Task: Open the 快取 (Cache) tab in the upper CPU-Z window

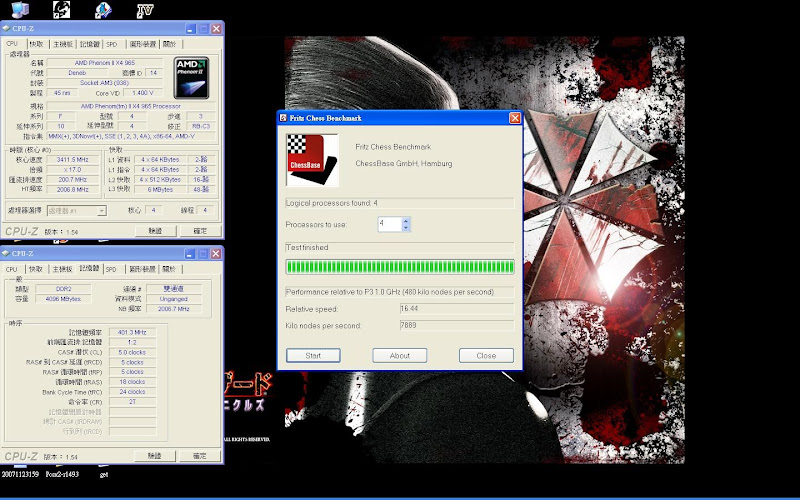Action: click(x=36, y=44)
